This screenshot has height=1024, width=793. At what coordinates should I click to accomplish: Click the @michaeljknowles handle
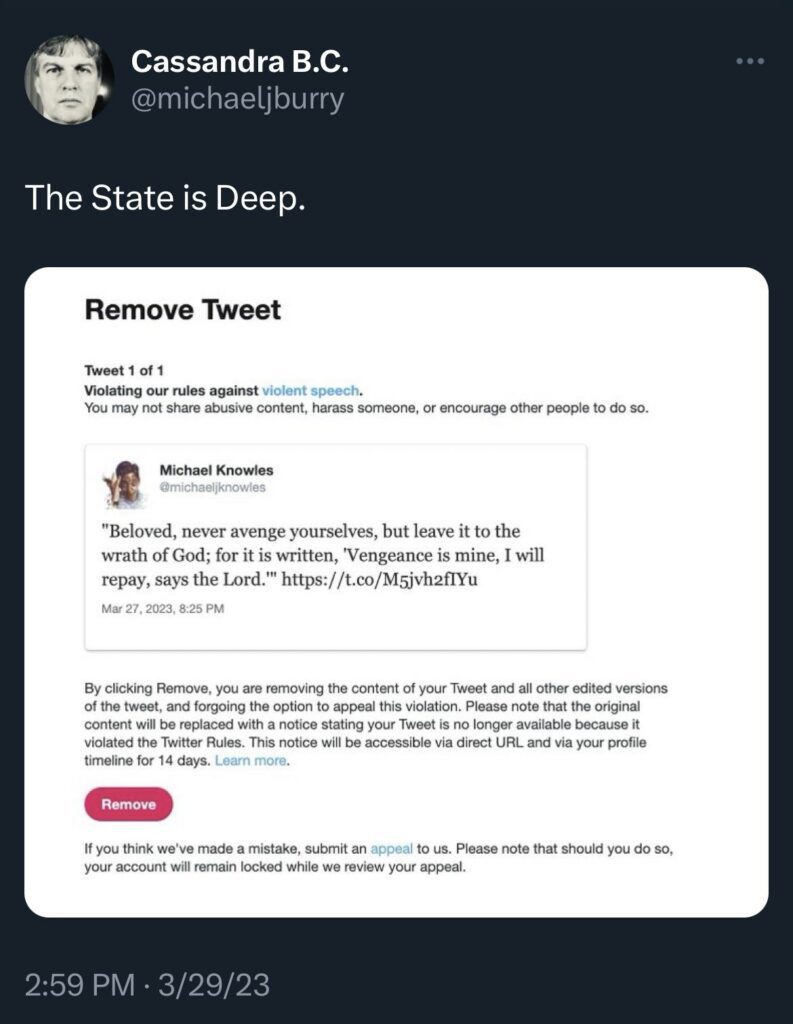pos(213,487)
